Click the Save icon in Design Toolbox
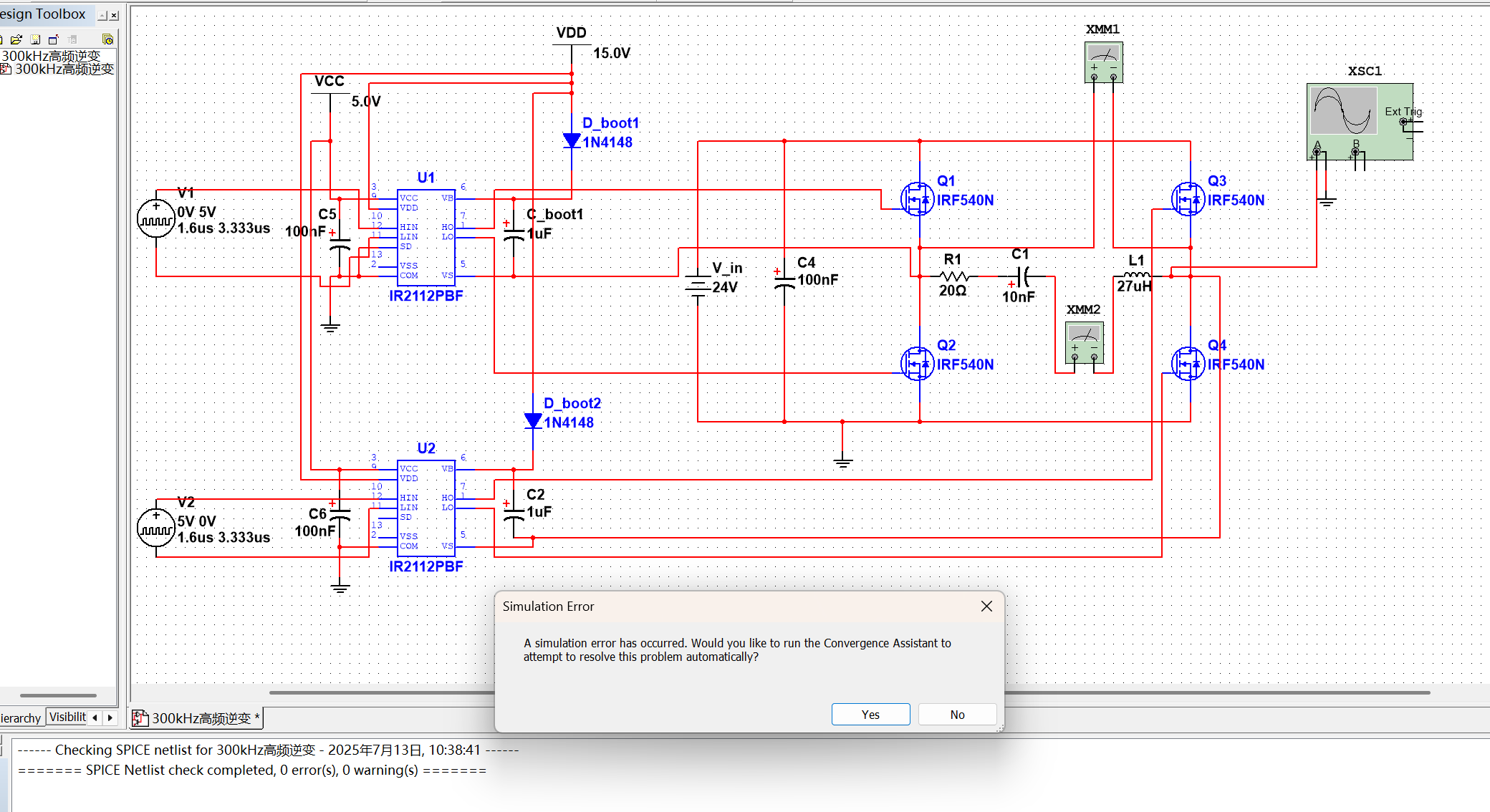Screen dimensions: 1490x812 (x=34, y=39)
